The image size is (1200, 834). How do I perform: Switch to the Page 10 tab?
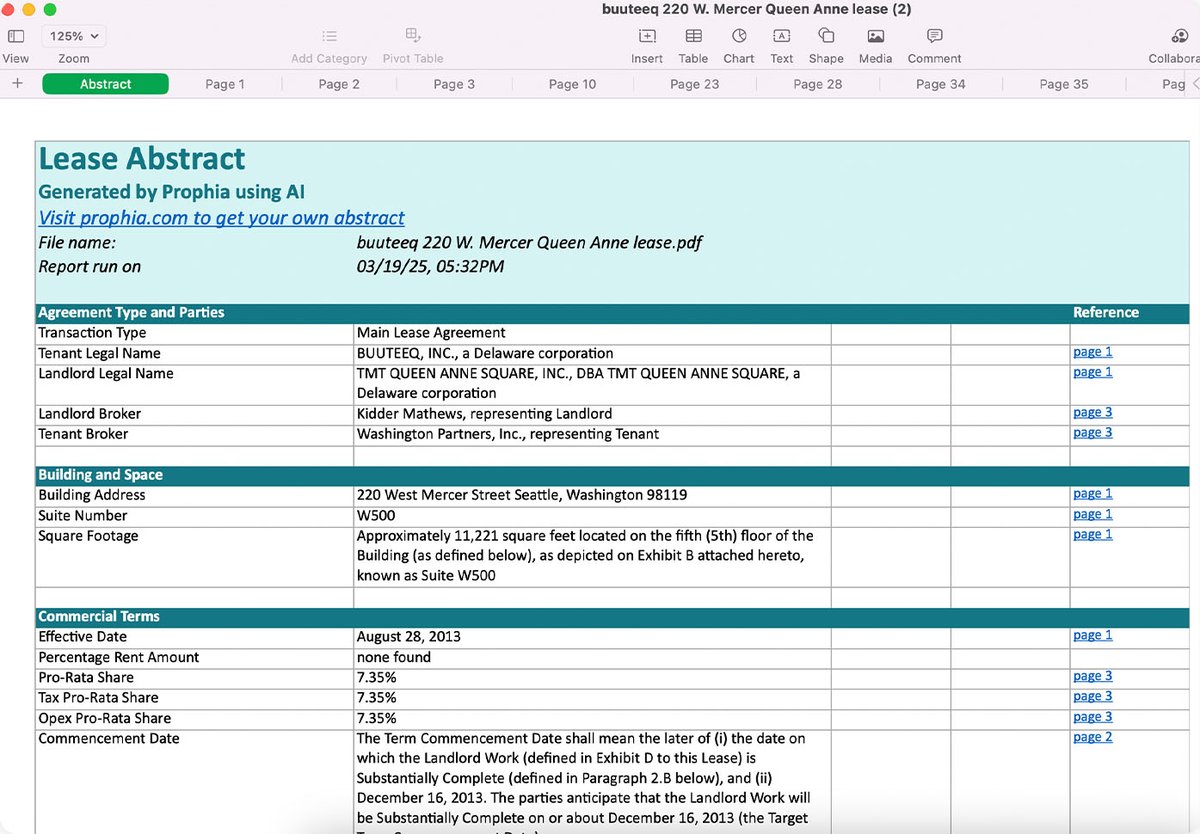572,84
